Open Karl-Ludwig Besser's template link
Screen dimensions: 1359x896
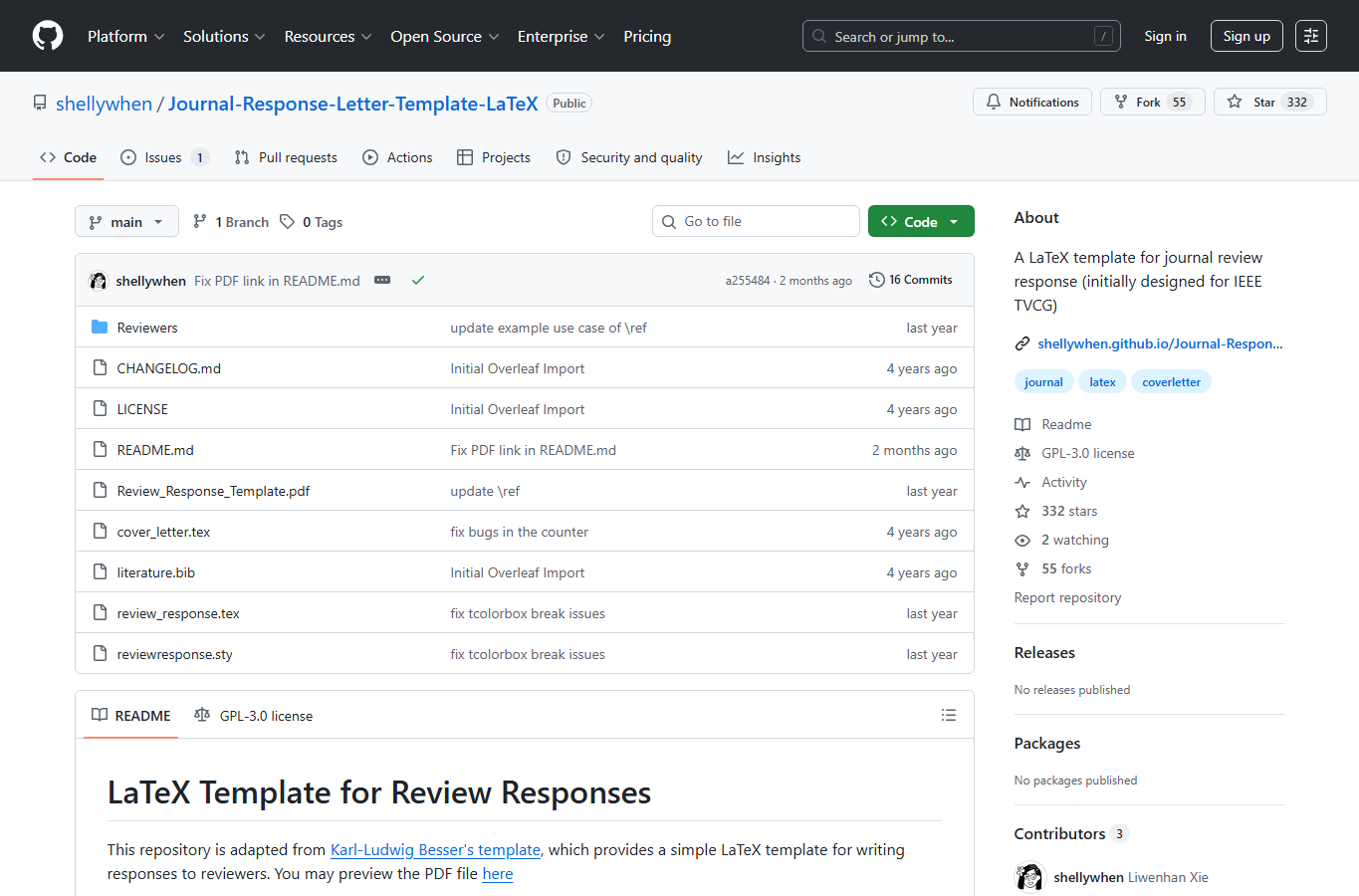pyautogui.click(x=435, y=849)
